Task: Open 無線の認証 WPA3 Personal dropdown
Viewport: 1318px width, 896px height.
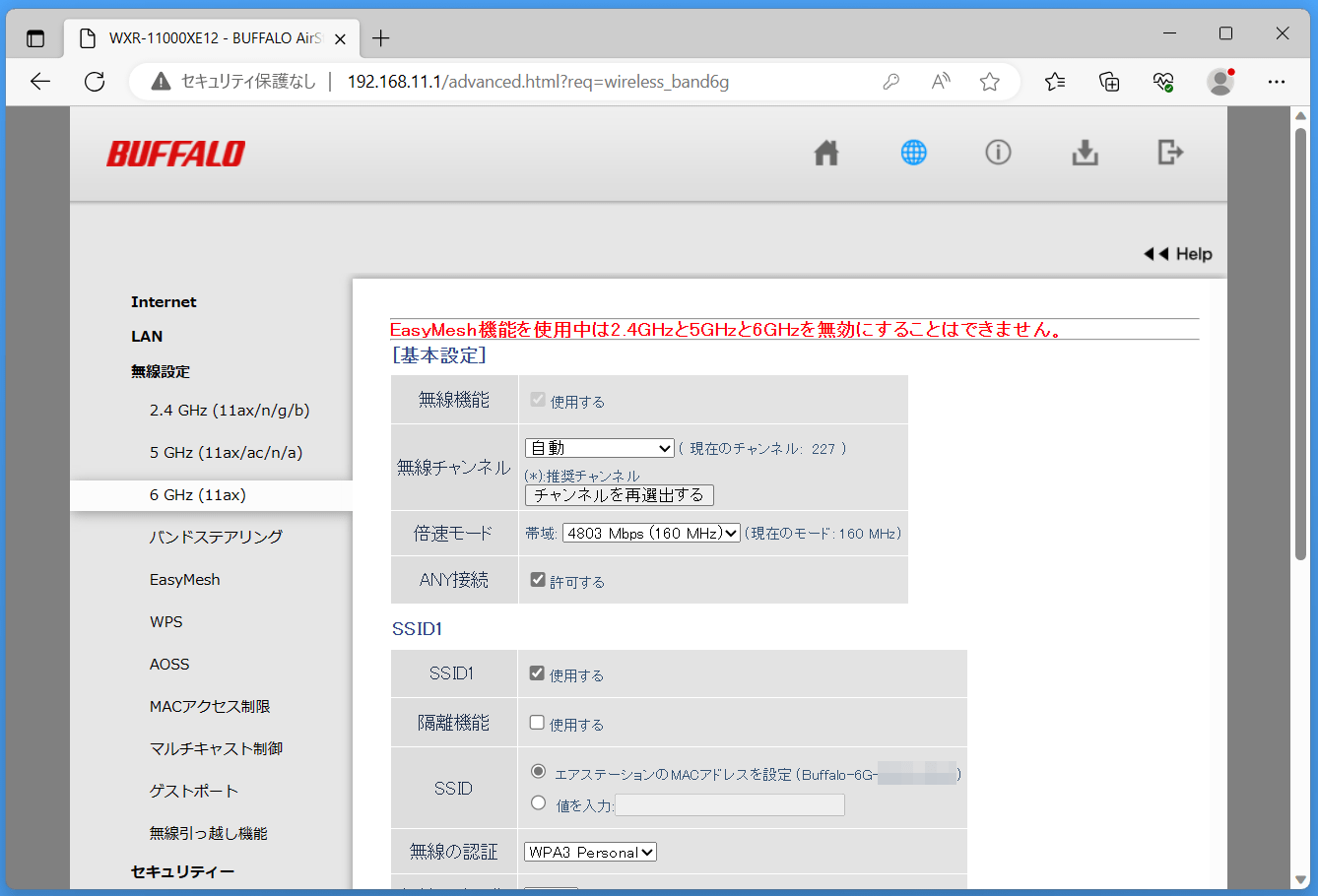Action: tap(590, 852)
